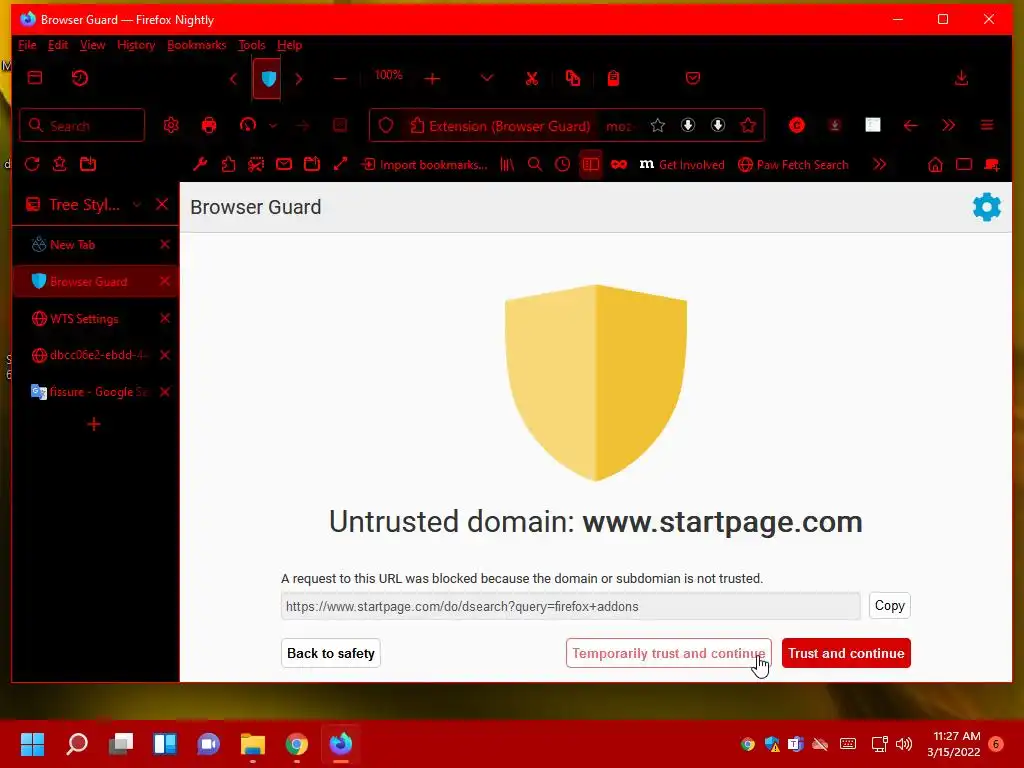Click the Reload icon

click(31, 165)
